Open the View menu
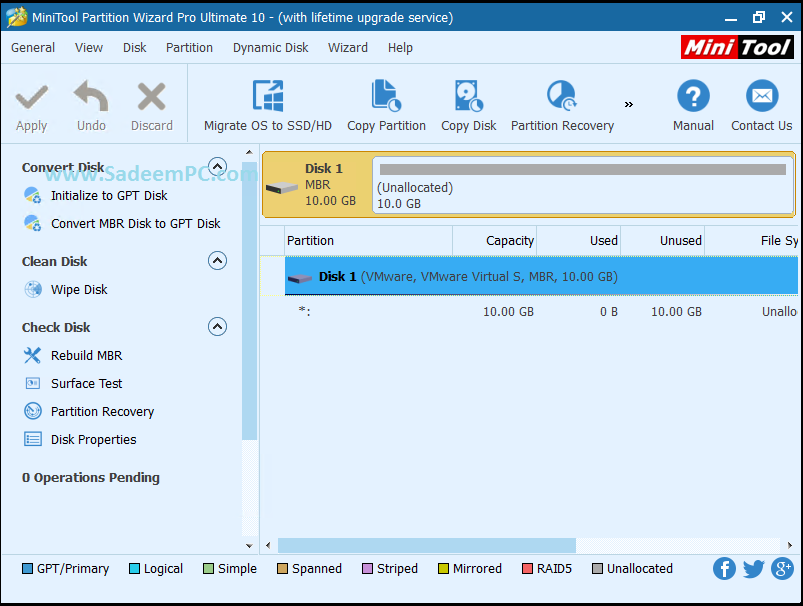This screenshot has height=606, width=803. 89,48
